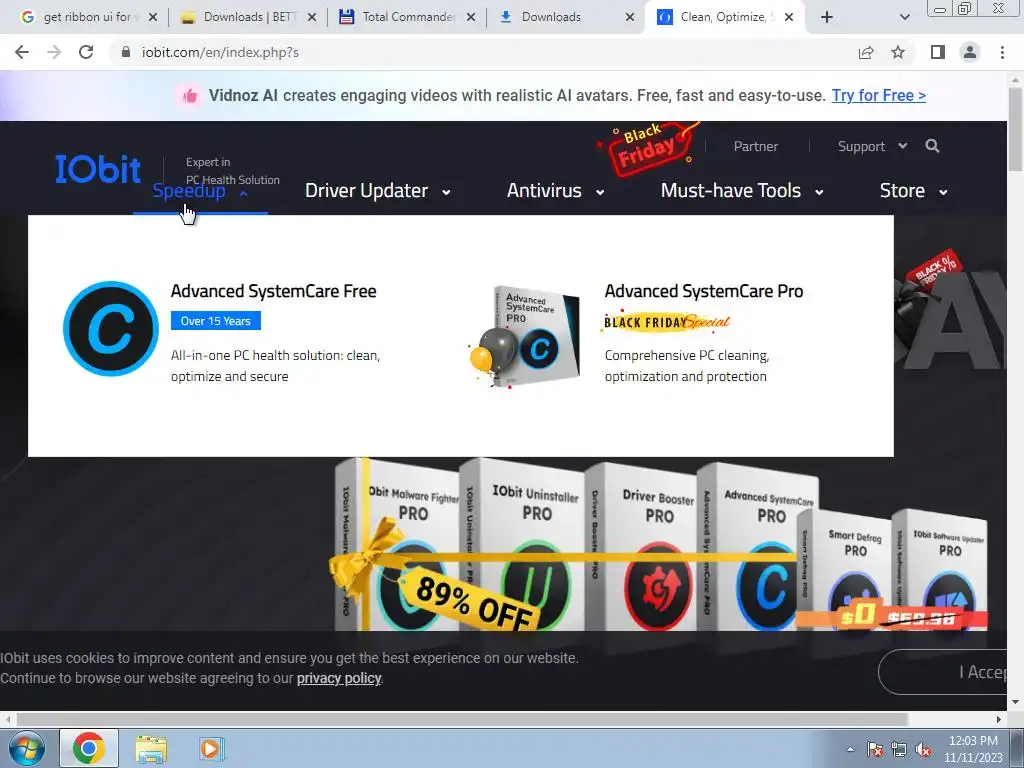The width and height of the screenshot is (1024, 768).
Task: Select Advanced SystemCare Free icon
Action: pyautogui.click(x=111, y=328)
